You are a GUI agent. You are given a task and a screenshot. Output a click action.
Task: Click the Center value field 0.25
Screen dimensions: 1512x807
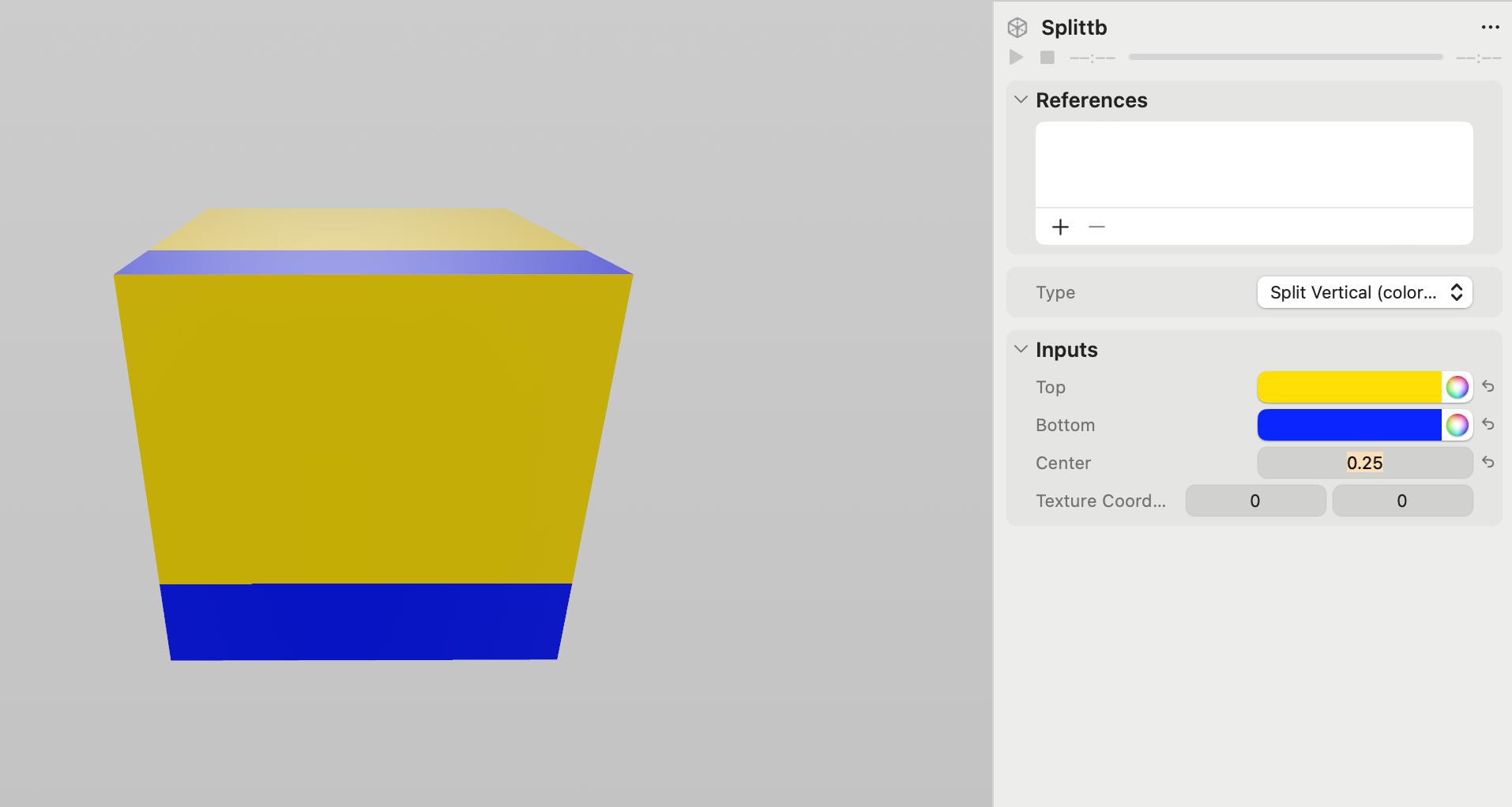pos(1364,463)
